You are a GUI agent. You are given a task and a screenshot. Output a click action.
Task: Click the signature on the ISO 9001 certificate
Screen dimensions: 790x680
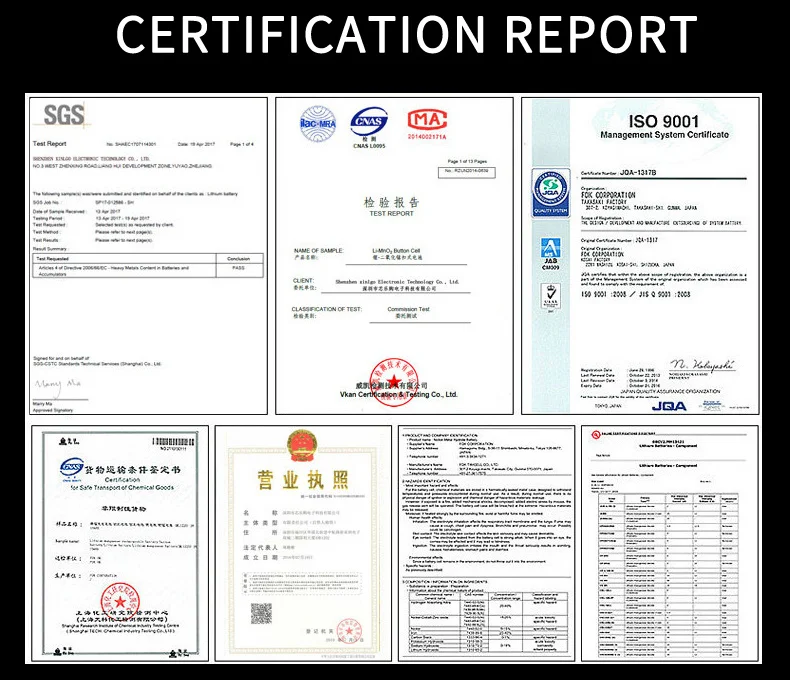tap(702, 365)
